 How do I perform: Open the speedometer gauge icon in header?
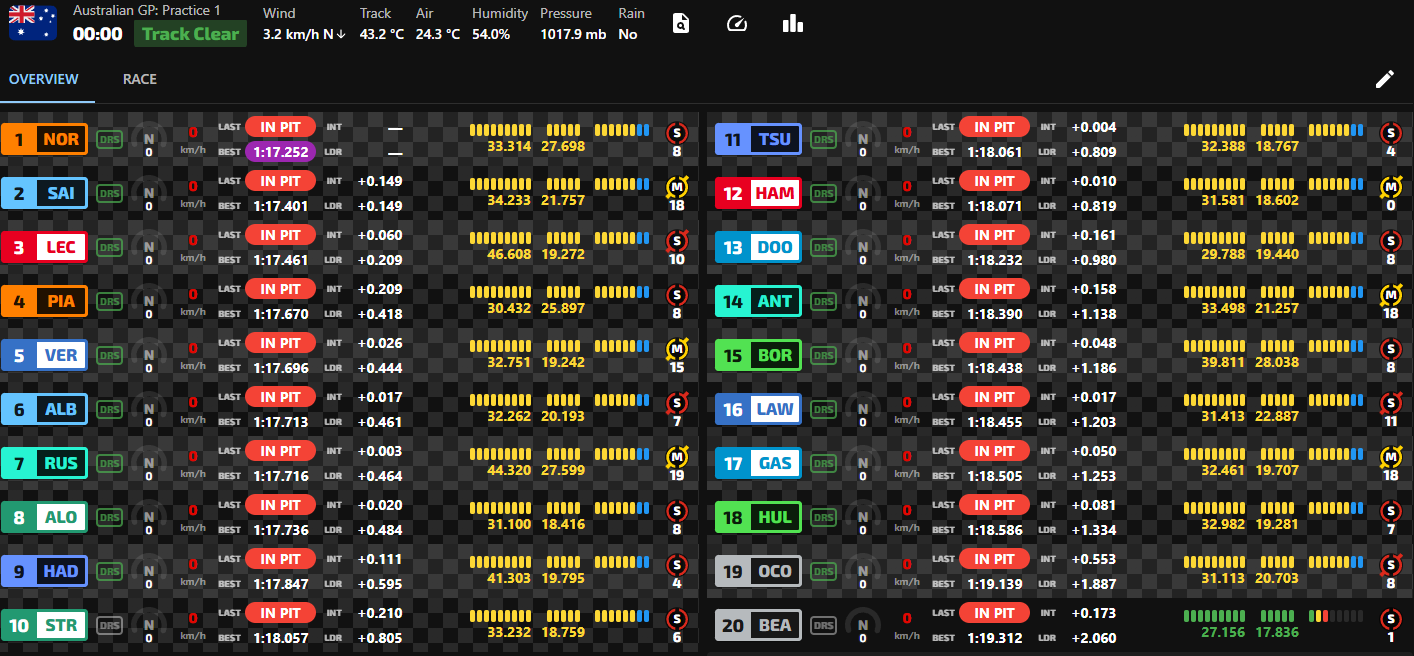click(x=737, y=23)
